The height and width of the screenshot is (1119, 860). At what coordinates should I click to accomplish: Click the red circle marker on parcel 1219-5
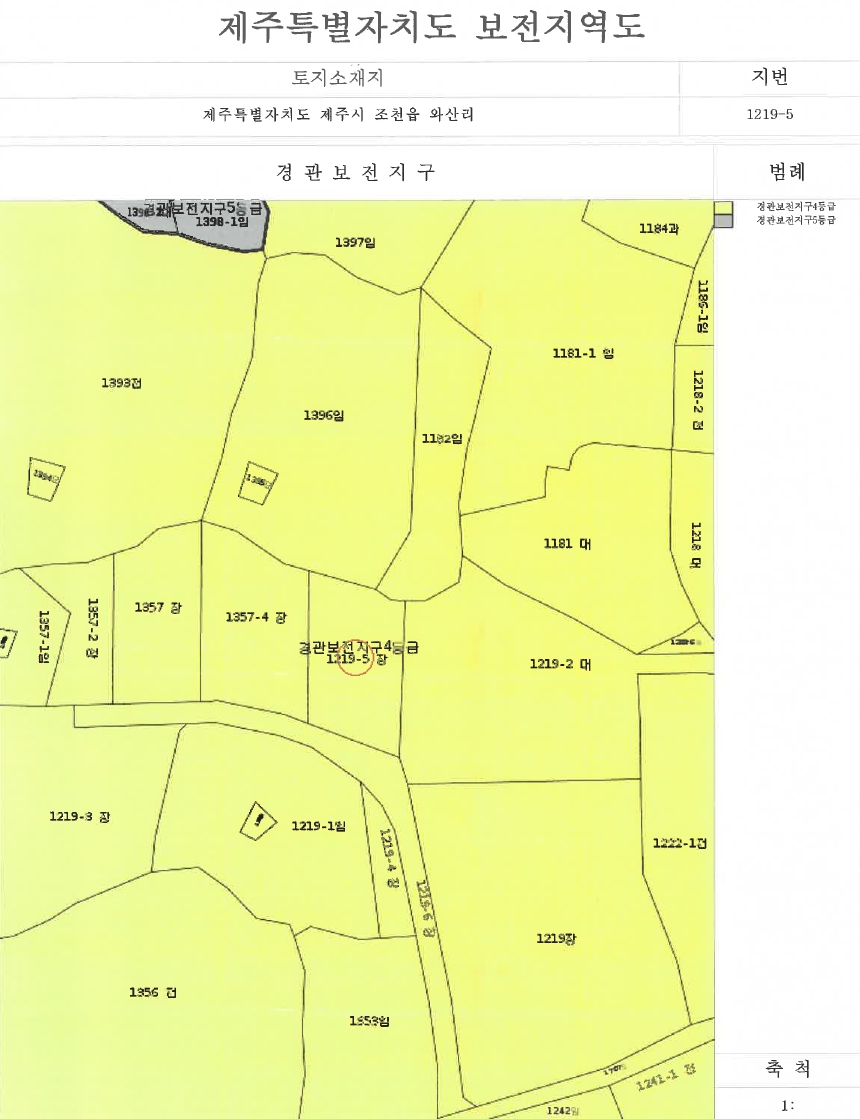click(355, 659)
